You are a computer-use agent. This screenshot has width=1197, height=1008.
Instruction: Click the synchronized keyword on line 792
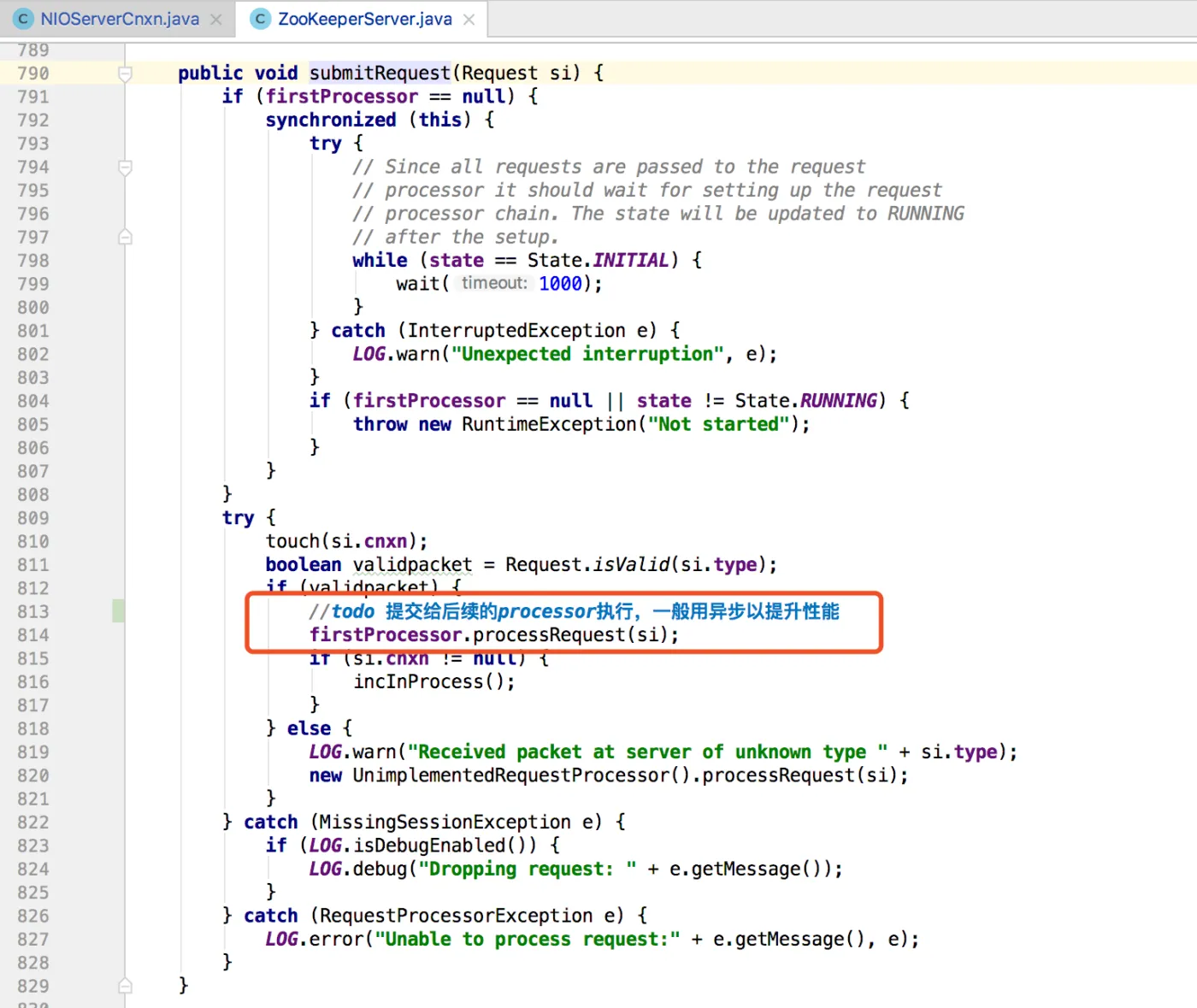(331, 120)
